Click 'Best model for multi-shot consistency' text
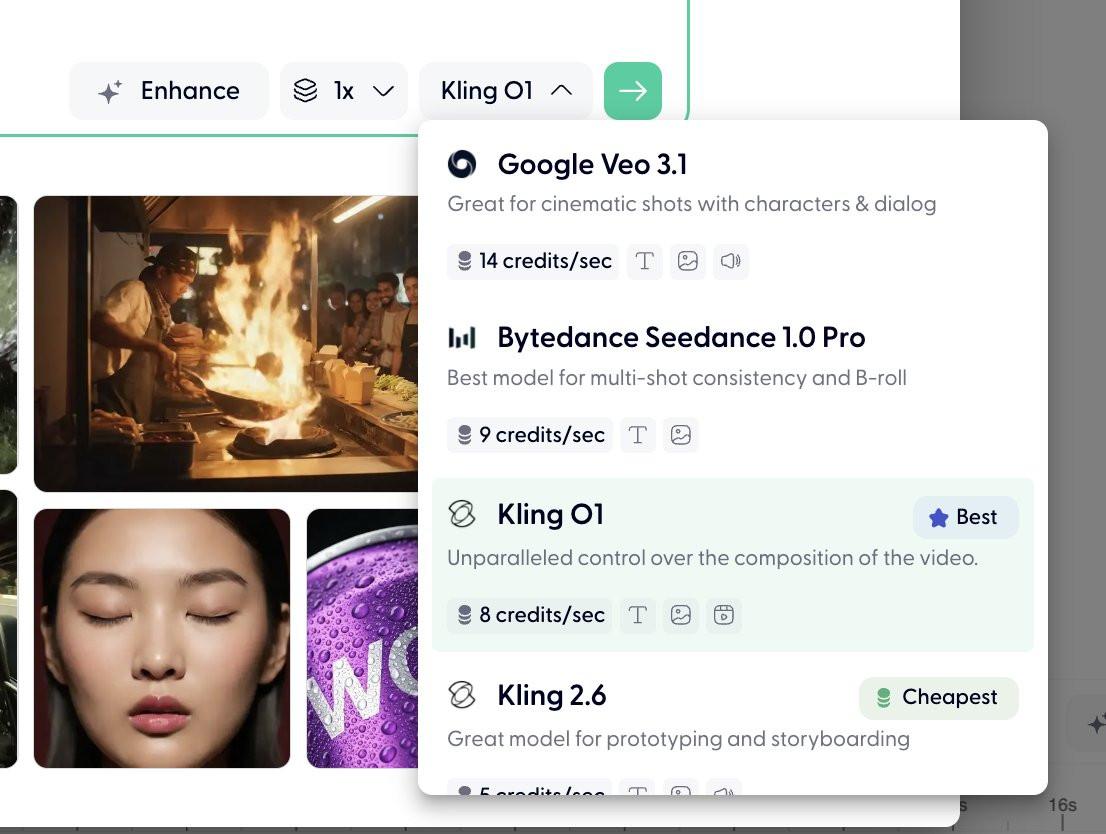Screen dimensions: 1106x834 coord(676,377)
